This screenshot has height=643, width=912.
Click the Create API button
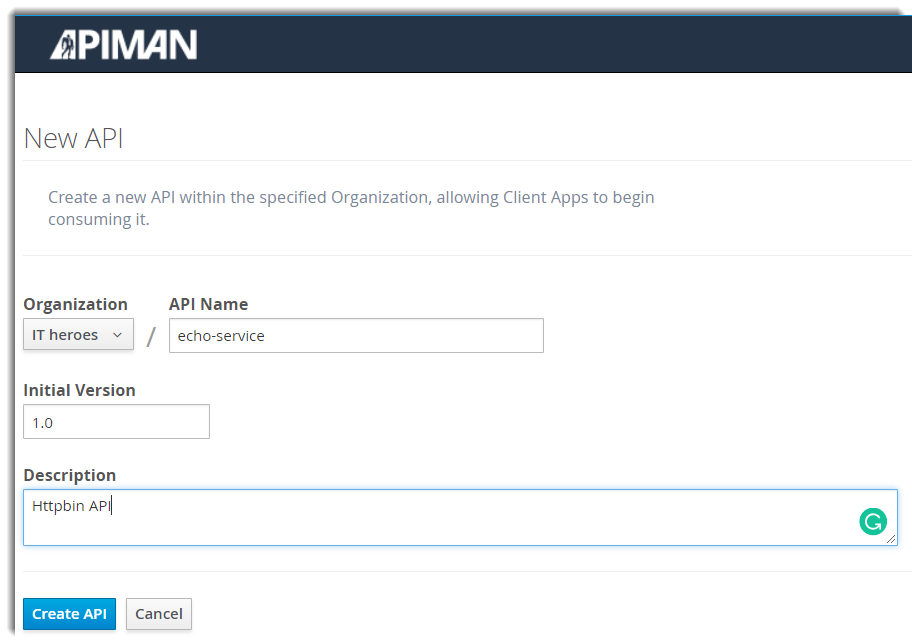pos(69,614)
